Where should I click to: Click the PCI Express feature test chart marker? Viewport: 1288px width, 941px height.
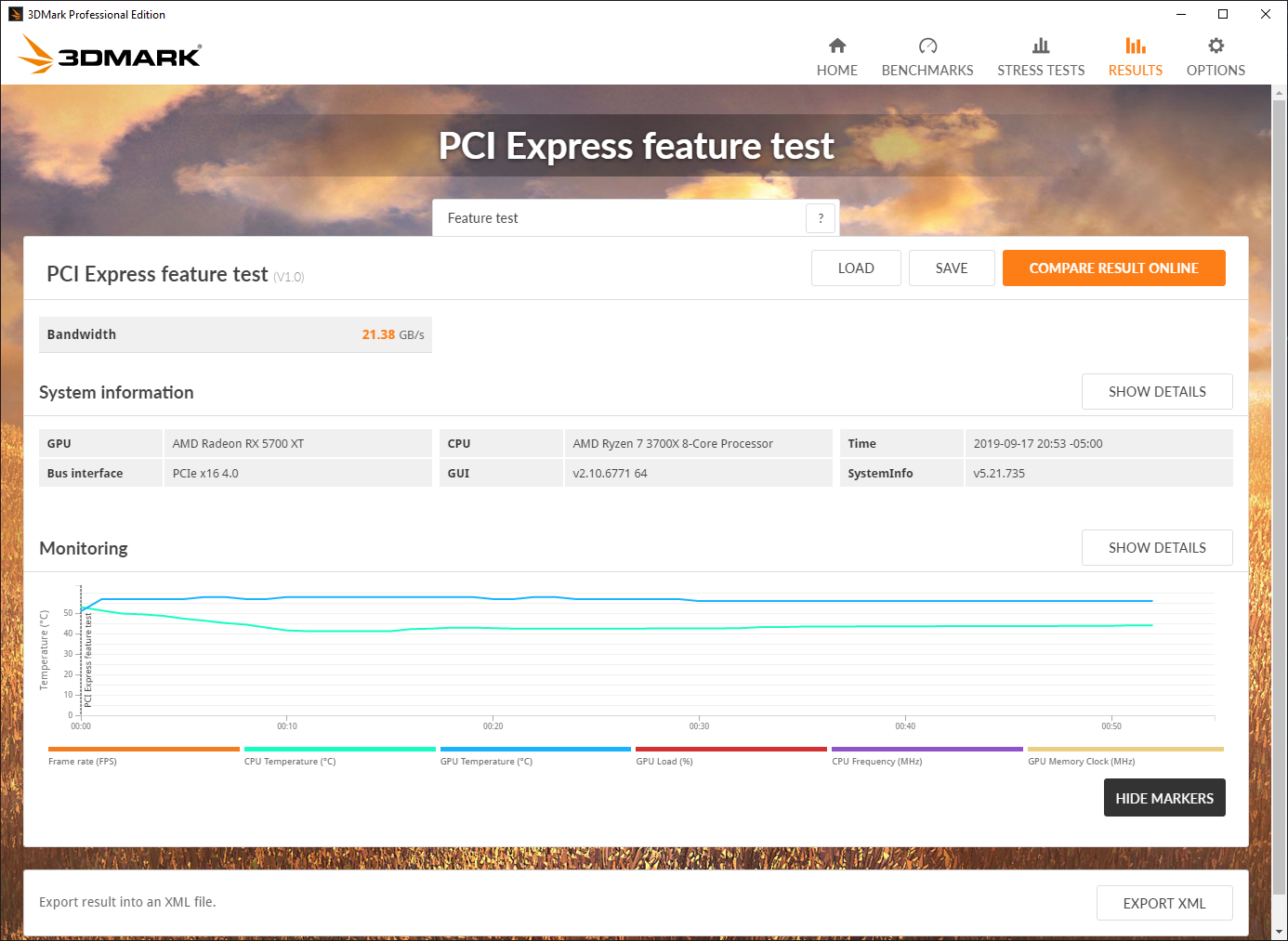coord(88,660)
